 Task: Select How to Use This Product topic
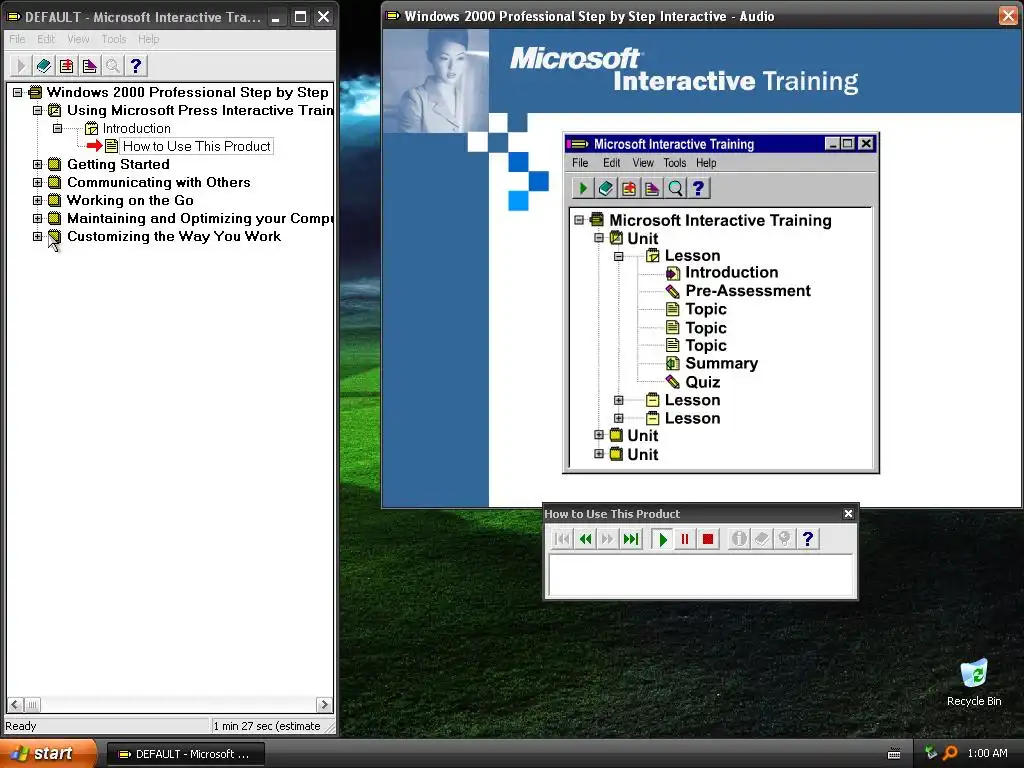pos(197,146)
